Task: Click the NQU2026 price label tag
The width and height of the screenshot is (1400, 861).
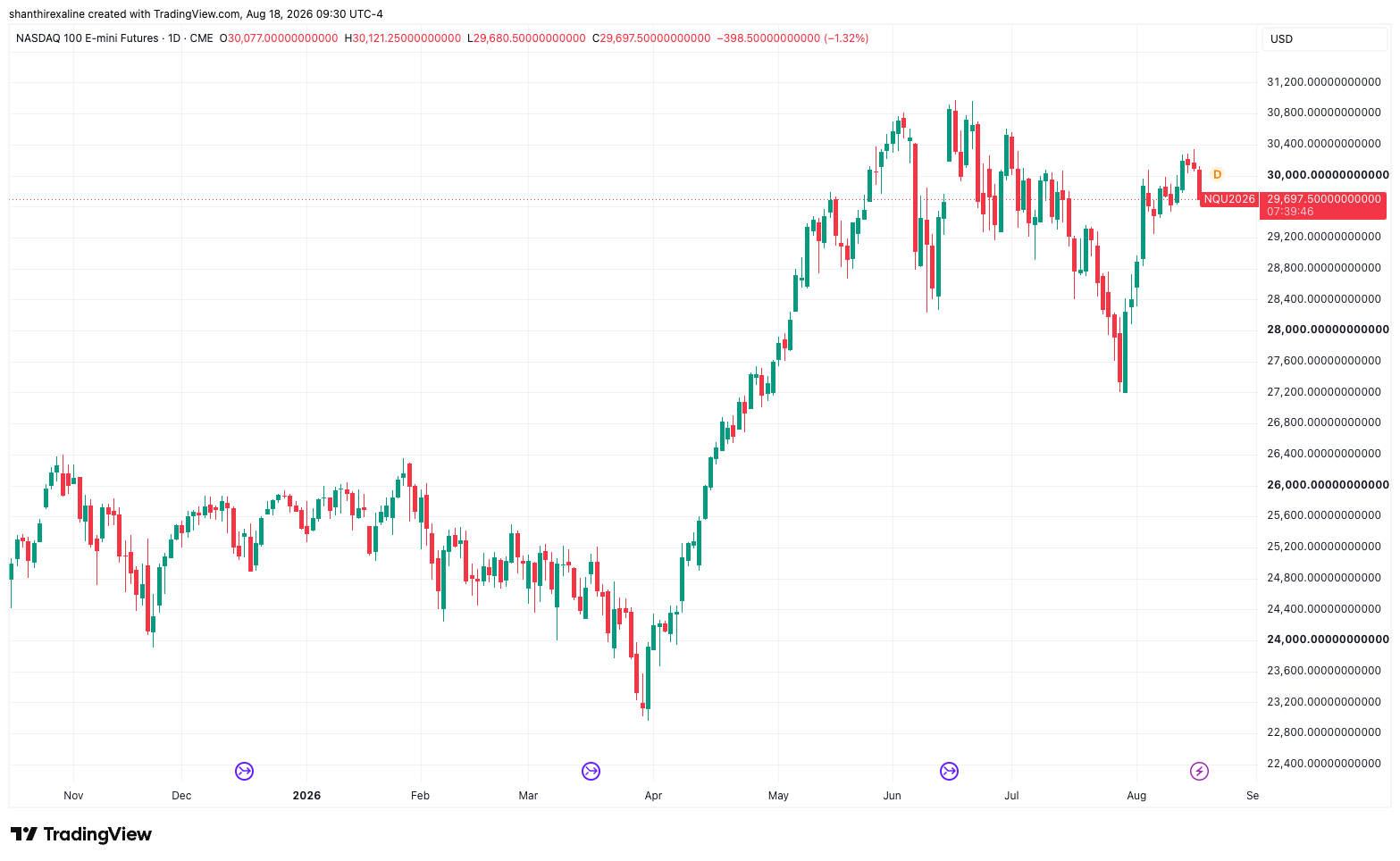Action: pyautogui.click(x=1229, y=199)
